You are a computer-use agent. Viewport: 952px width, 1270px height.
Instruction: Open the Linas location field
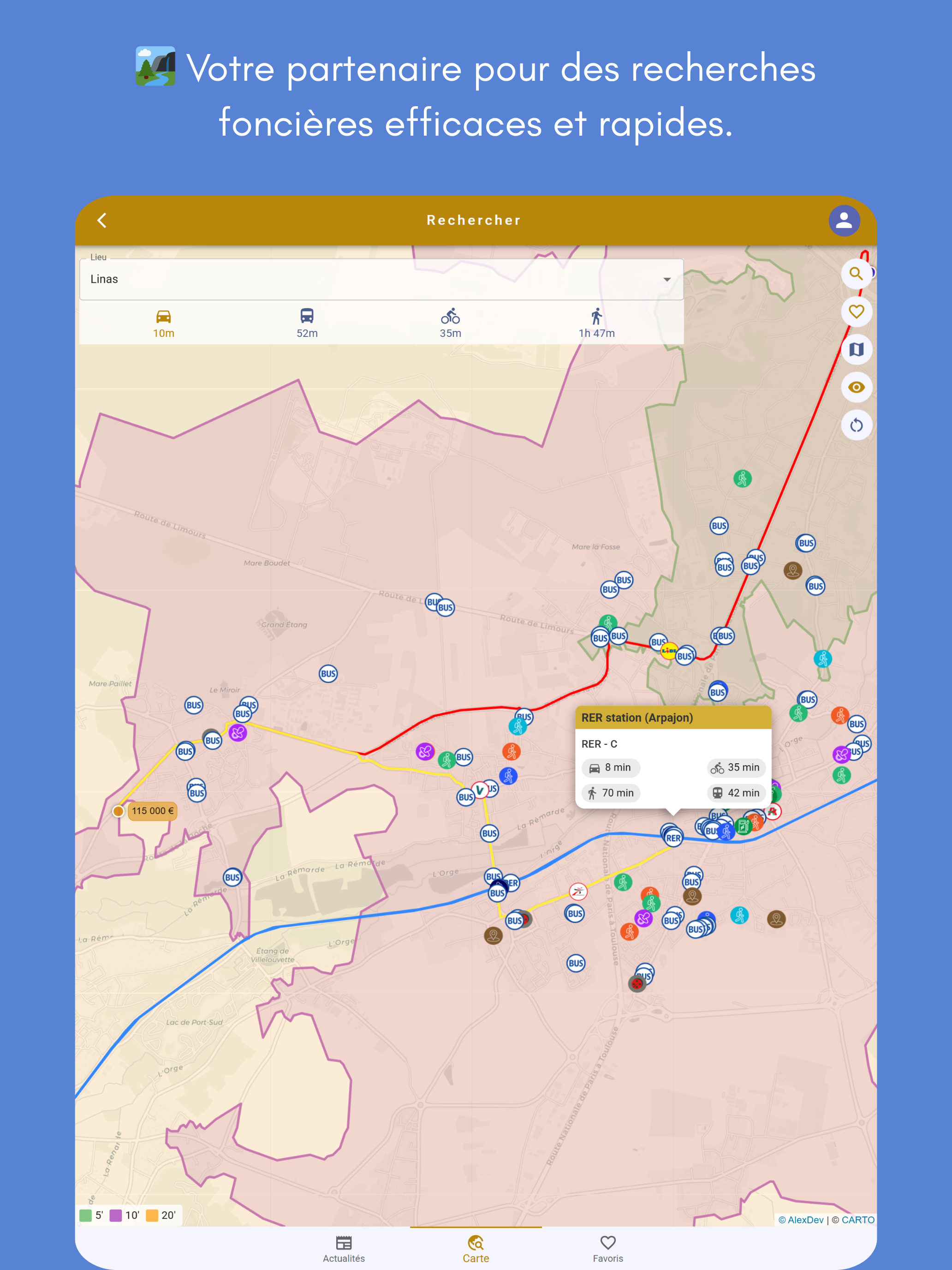coord(381,279)
